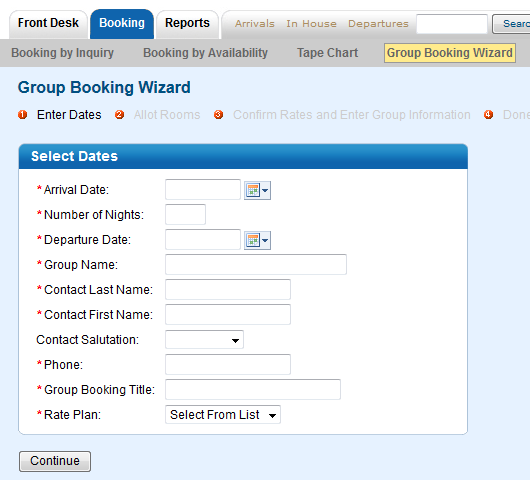530x480 pixels.
Task: Click step 3 Confirm Rates marker
Action: (218, 115)
